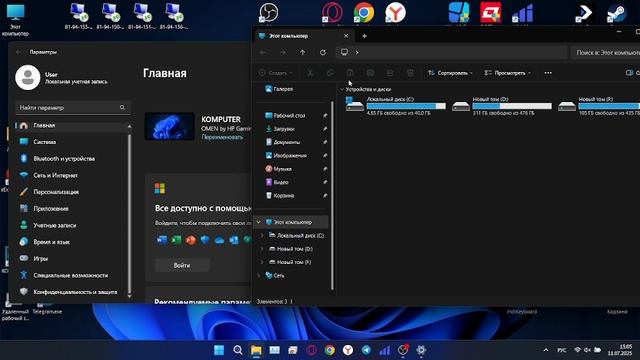Open Start menu on taskbar

(x=219, y=350)
